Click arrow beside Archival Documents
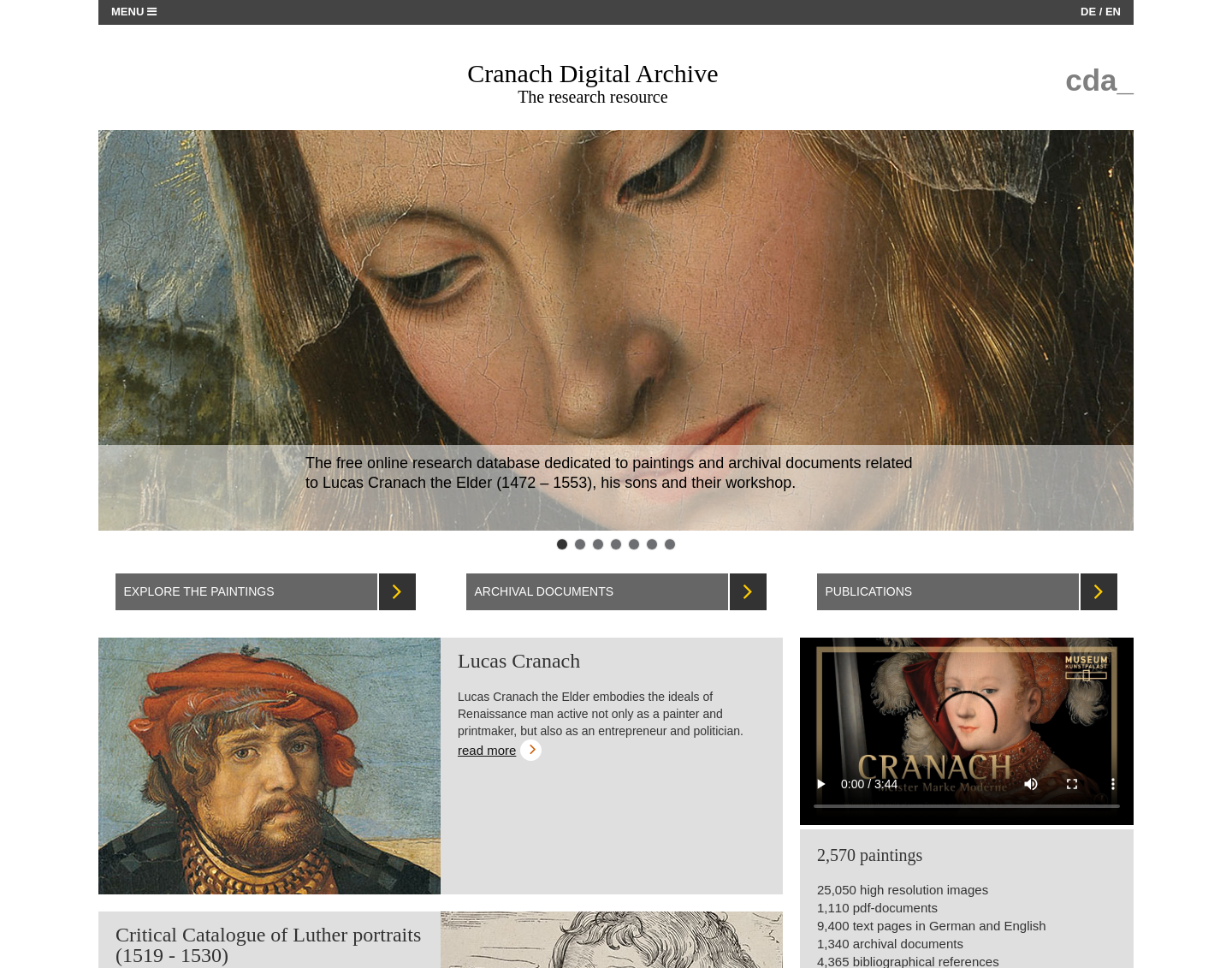Image resolution: width=1232 pixels, height=968 pixels. point(748,591)
